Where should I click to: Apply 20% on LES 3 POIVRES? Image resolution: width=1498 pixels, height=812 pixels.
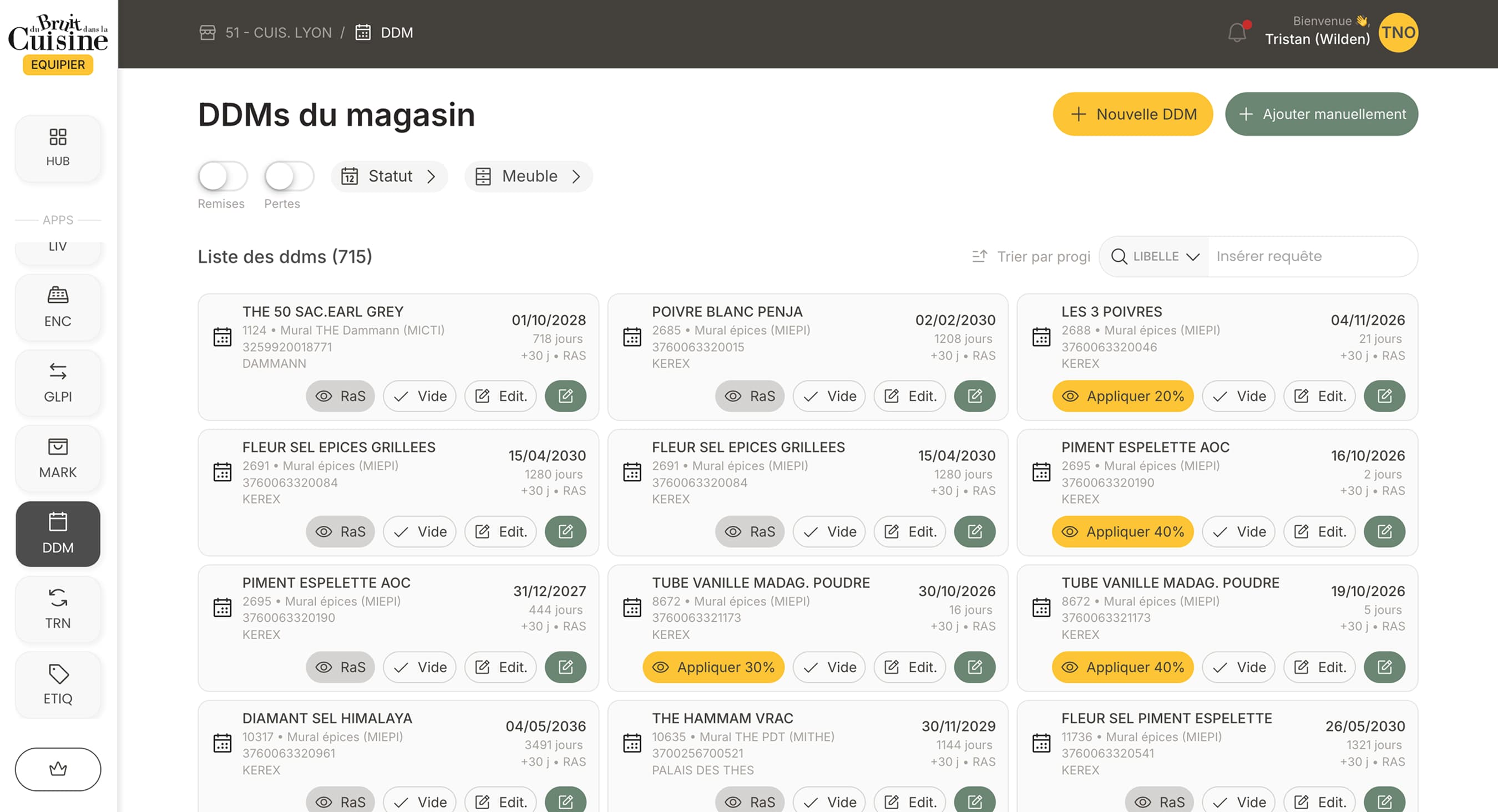click(1123, 397)
